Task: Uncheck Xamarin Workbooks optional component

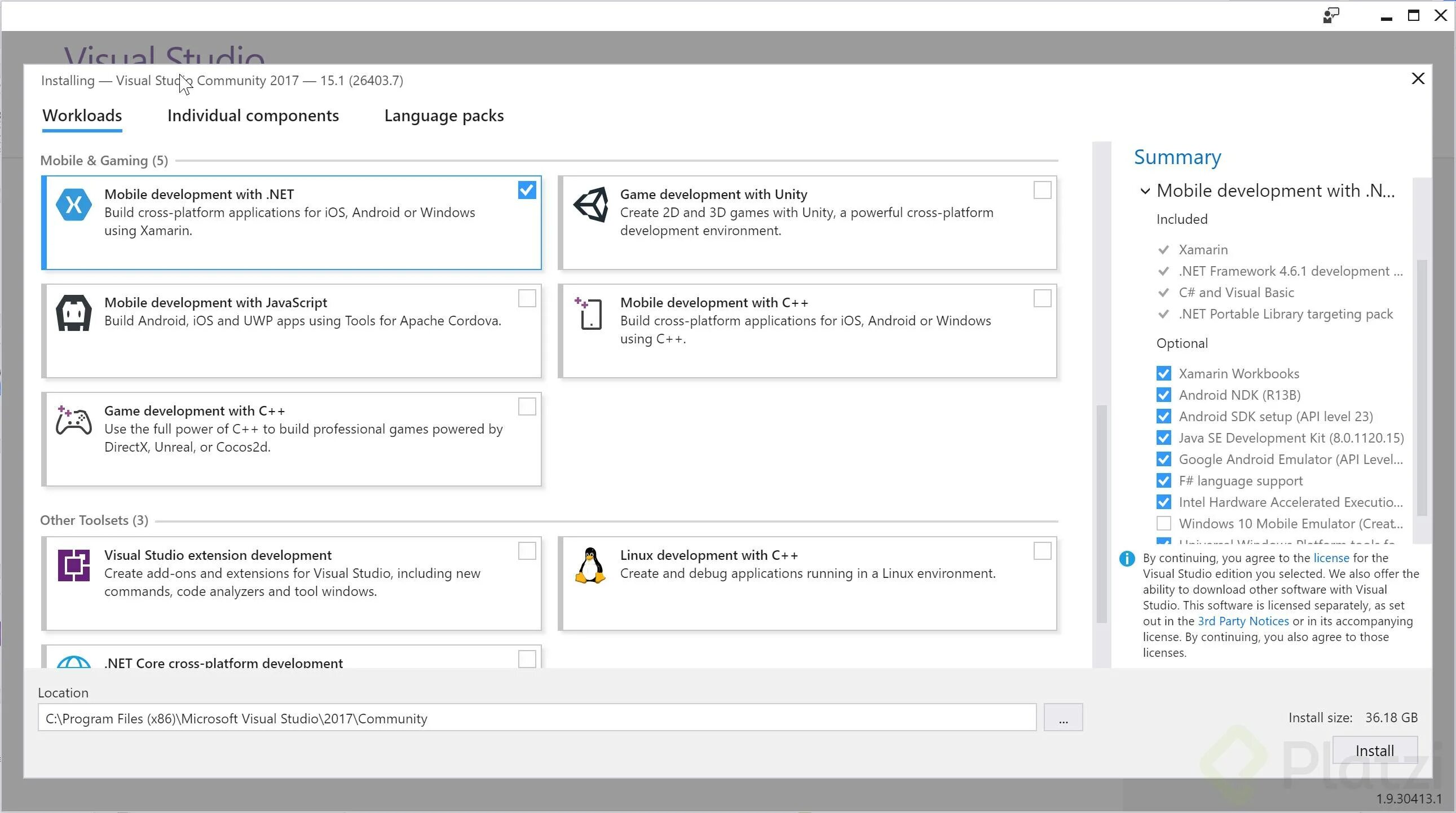Action: 1163,373
